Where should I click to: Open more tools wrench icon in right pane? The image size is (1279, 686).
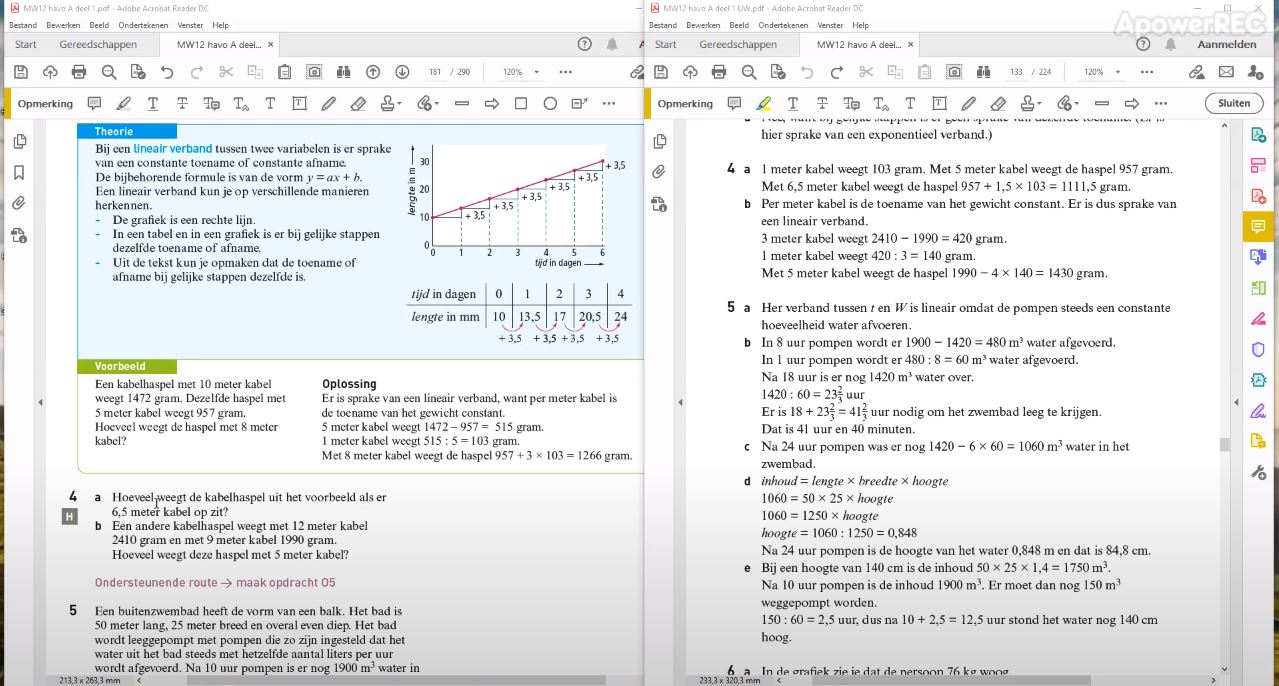[1258, 472]
